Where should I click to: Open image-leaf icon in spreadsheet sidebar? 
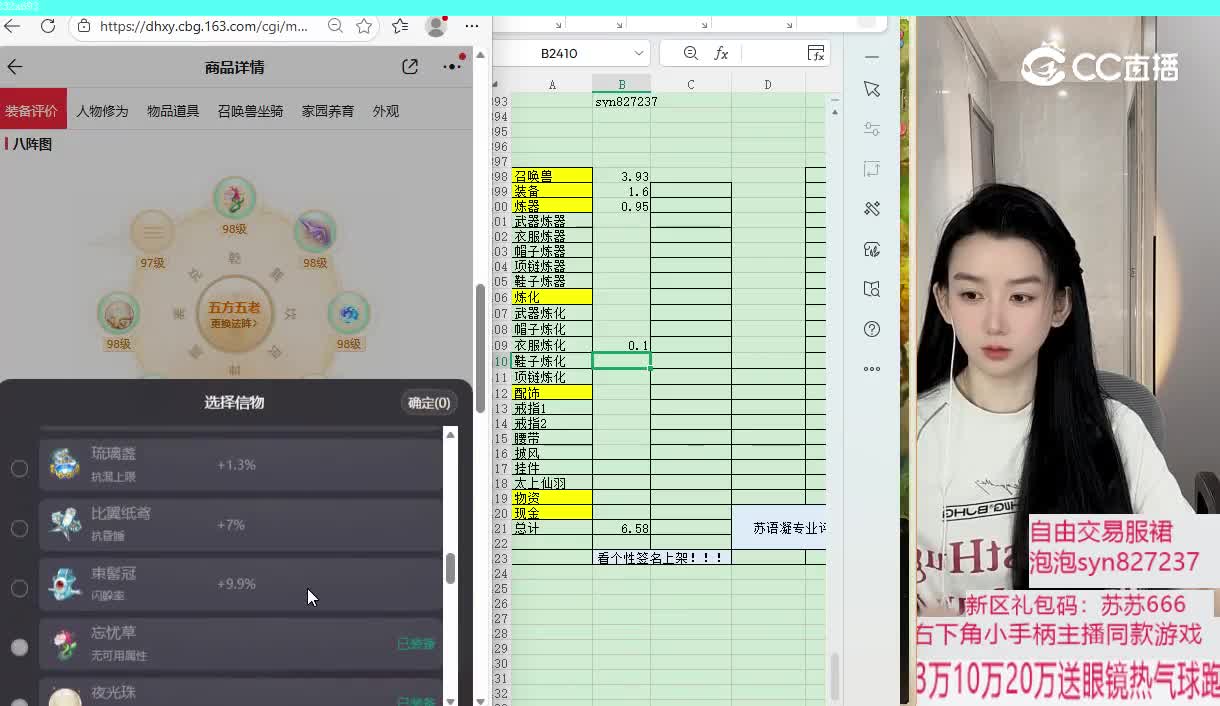872,249
